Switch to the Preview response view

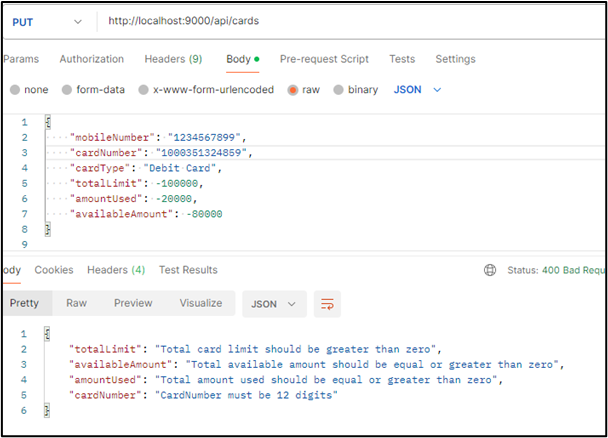[x=133, y=303]
